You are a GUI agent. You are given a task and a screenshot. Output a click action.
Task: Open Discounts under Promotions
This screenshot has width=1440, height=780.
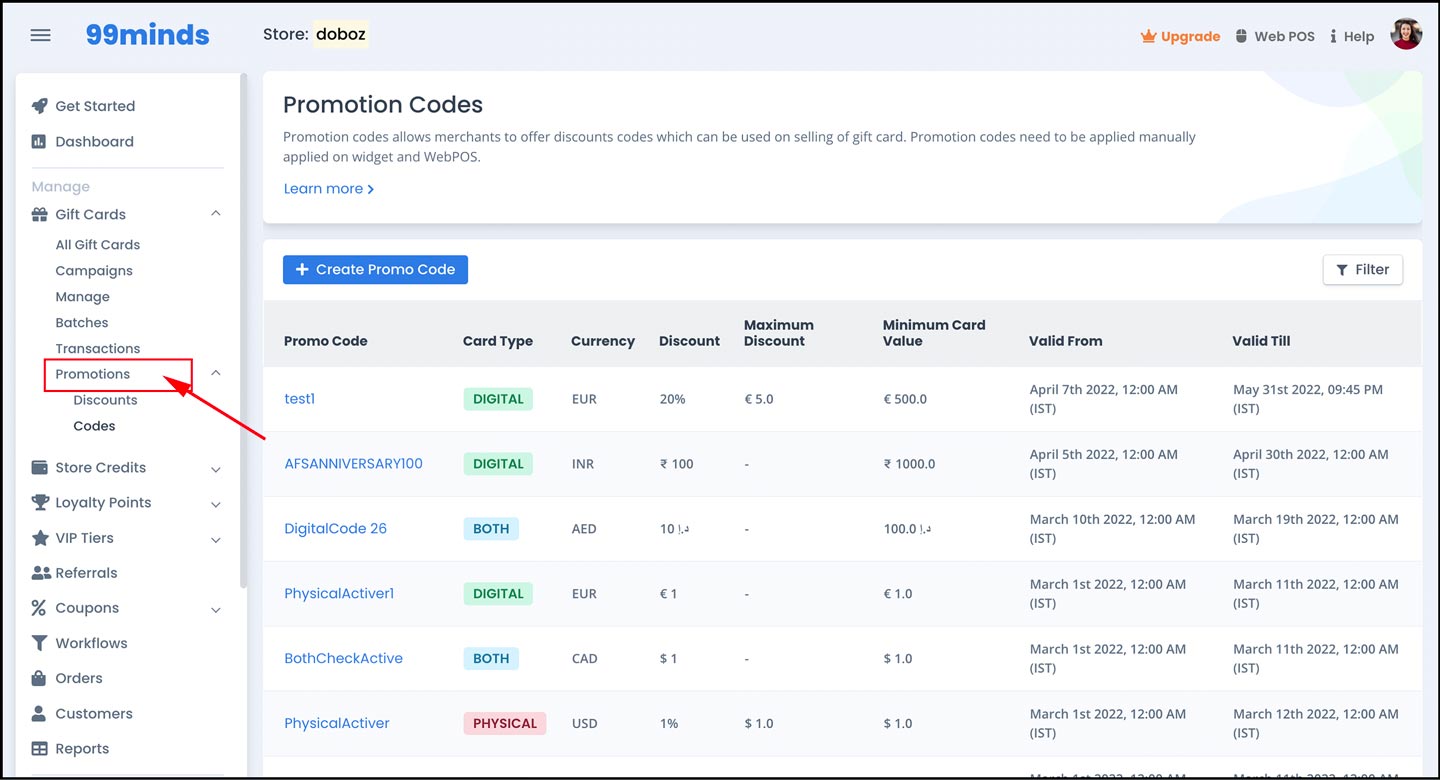pos(105,400)
